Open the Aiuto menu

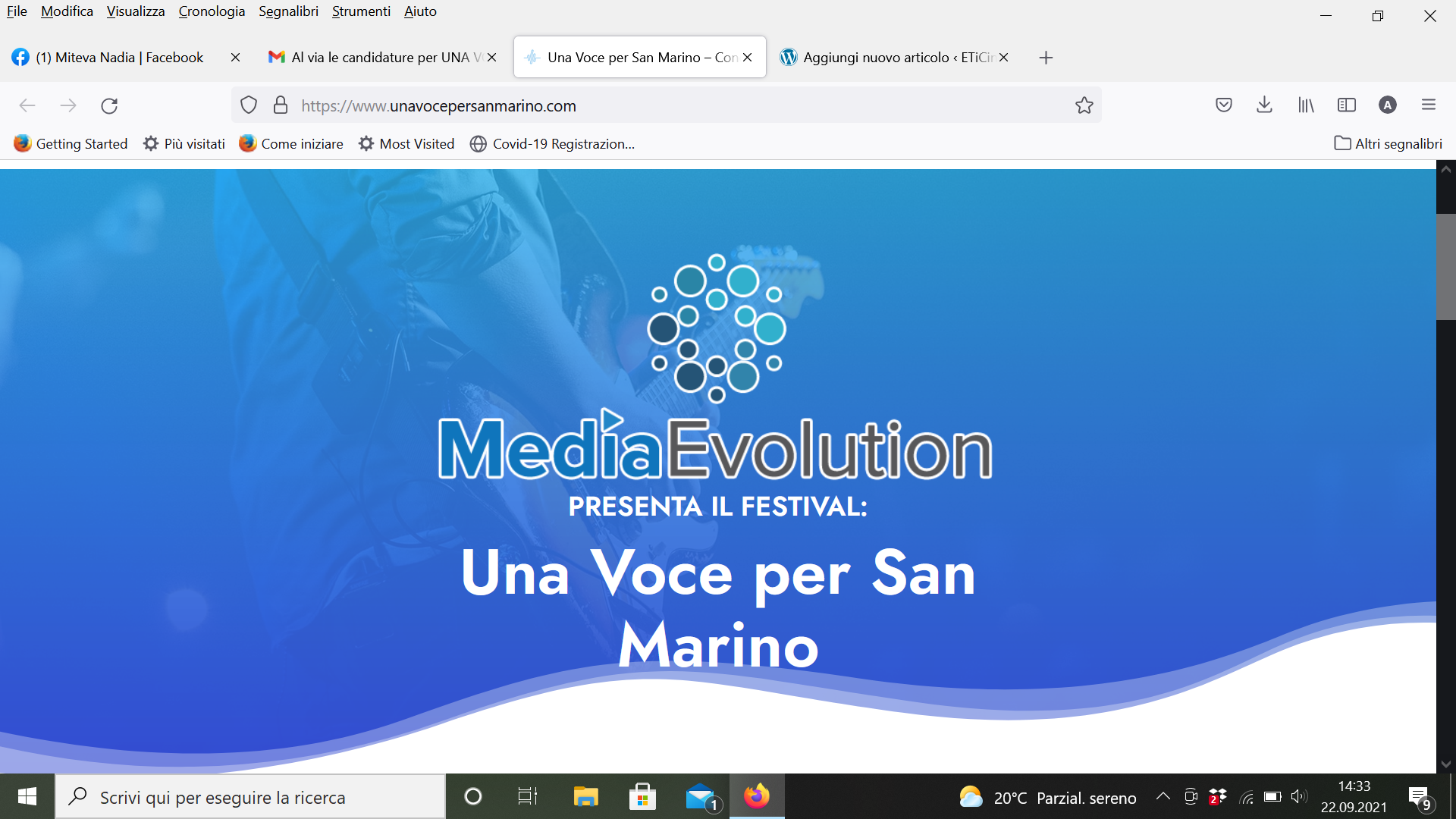[x=420, y=11]
